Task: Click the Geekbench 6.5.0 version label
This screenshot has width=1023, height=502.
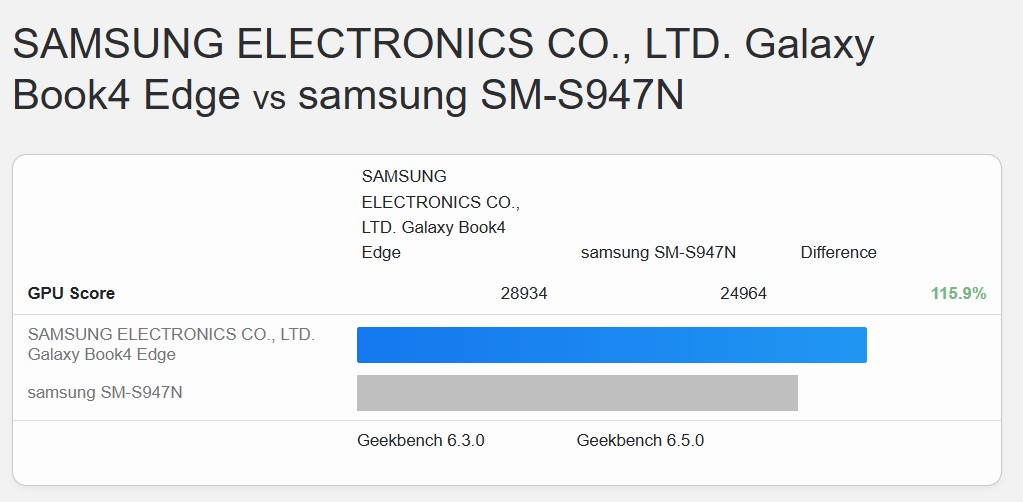Action: pos(640,440)
